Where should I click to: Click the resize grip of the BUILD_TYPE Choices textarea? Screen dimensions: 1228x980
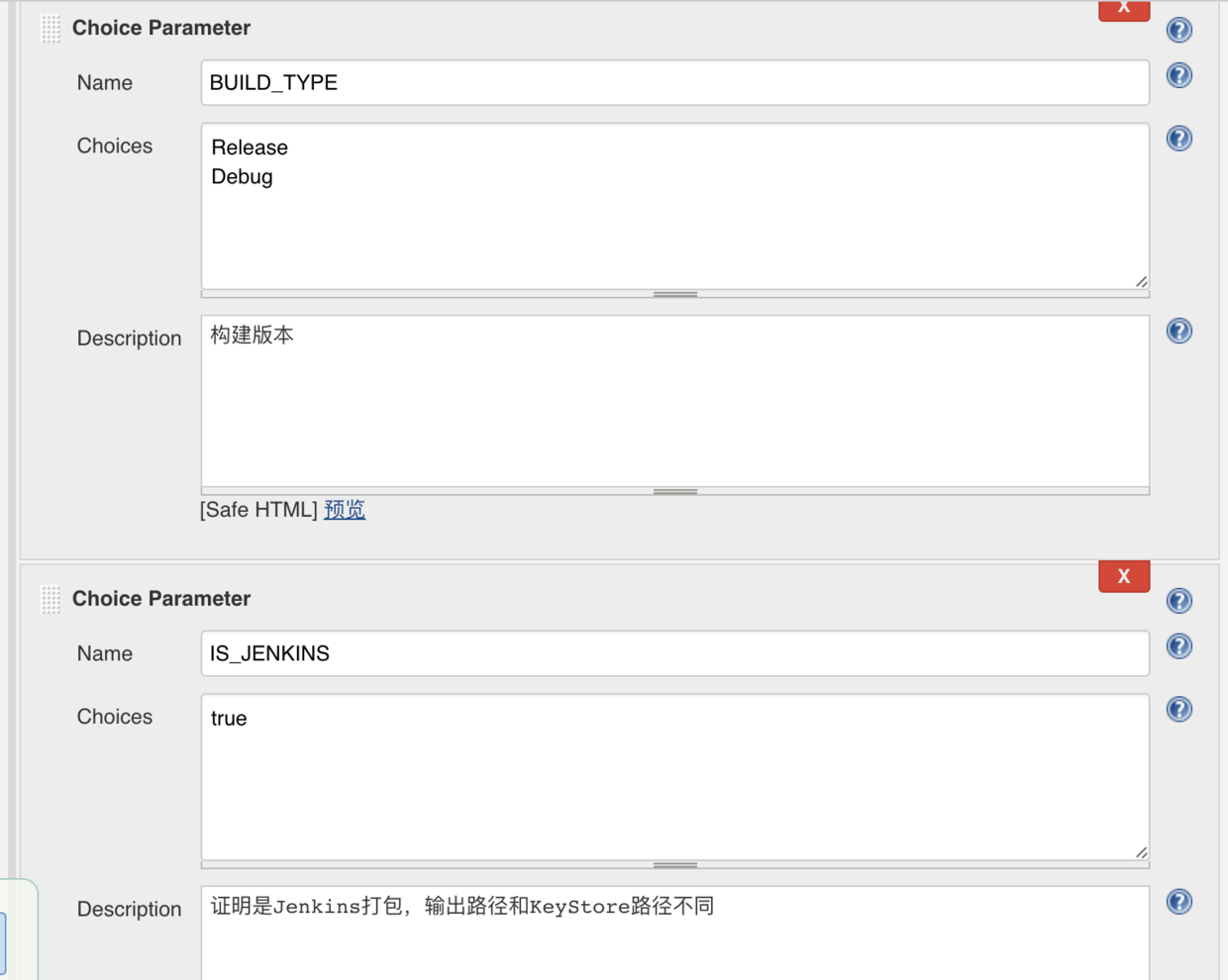click(x=1141, y=281)
